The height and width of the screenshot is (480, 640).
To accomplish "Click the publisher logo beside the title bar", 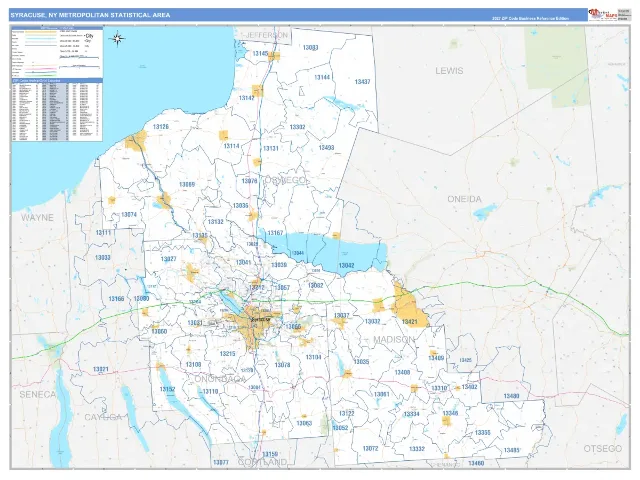I will (602, 14).
